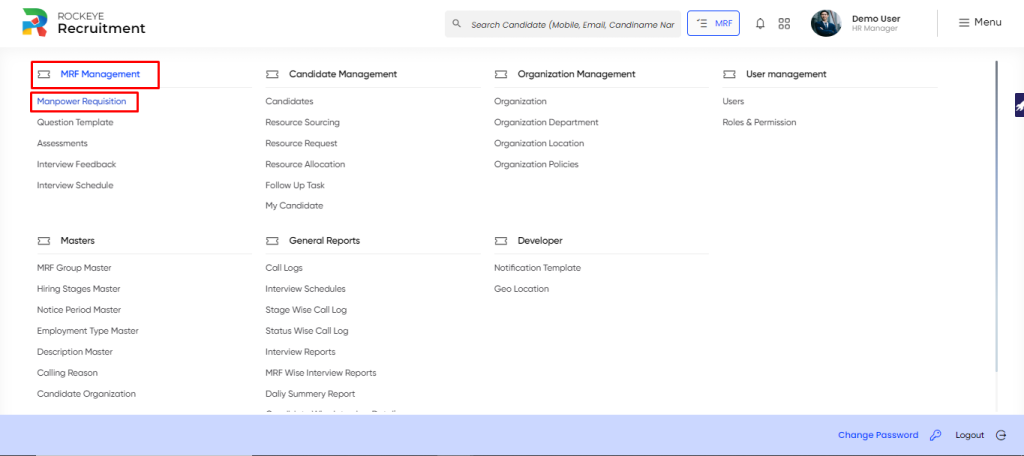The width and height of the screenshot is (1024, 456).
Task: Open Notification Template under Developer
Action: (x=537, y=268)
